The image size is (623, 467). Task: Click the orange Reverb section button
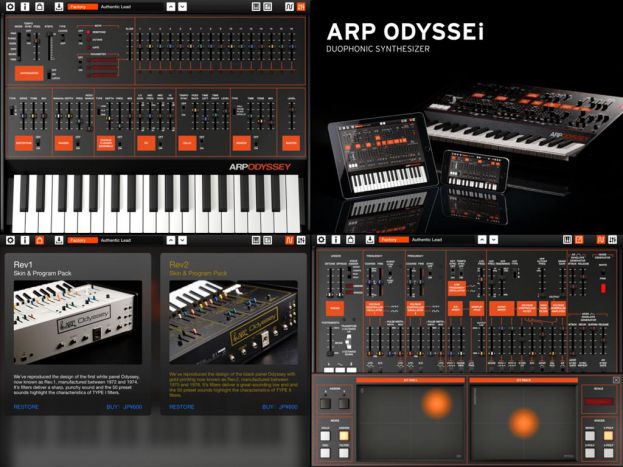pos(241,143)
